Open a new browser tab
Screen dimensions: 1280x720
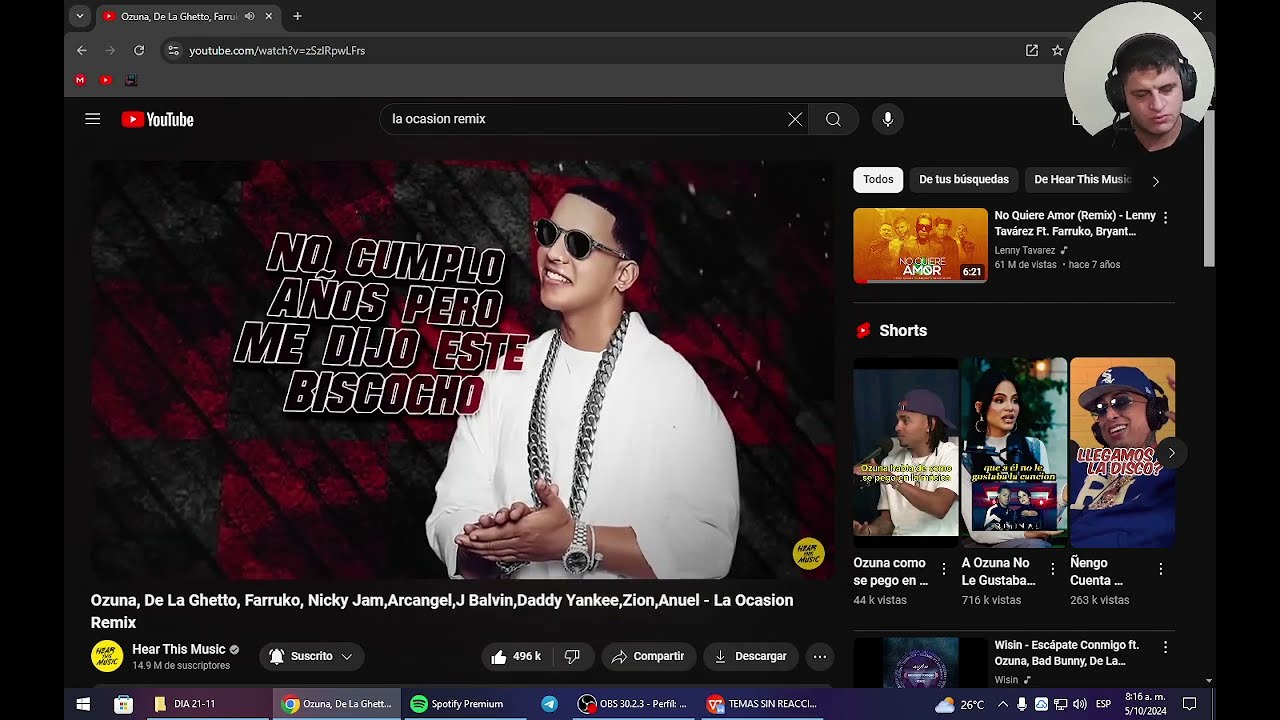[297, 16]
